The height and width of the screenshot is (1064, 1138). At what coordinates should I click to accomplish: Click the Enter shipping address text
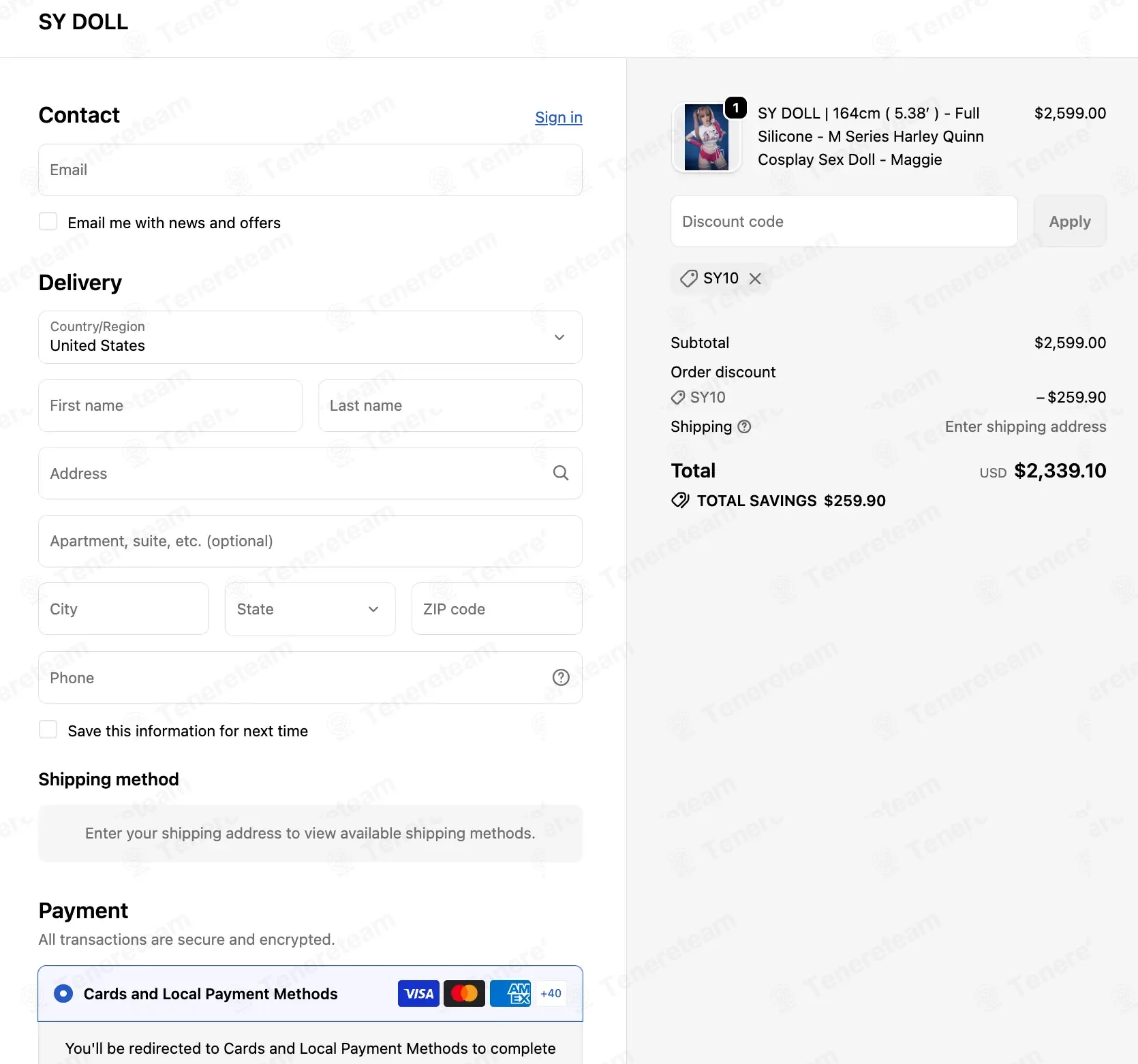1026,426
